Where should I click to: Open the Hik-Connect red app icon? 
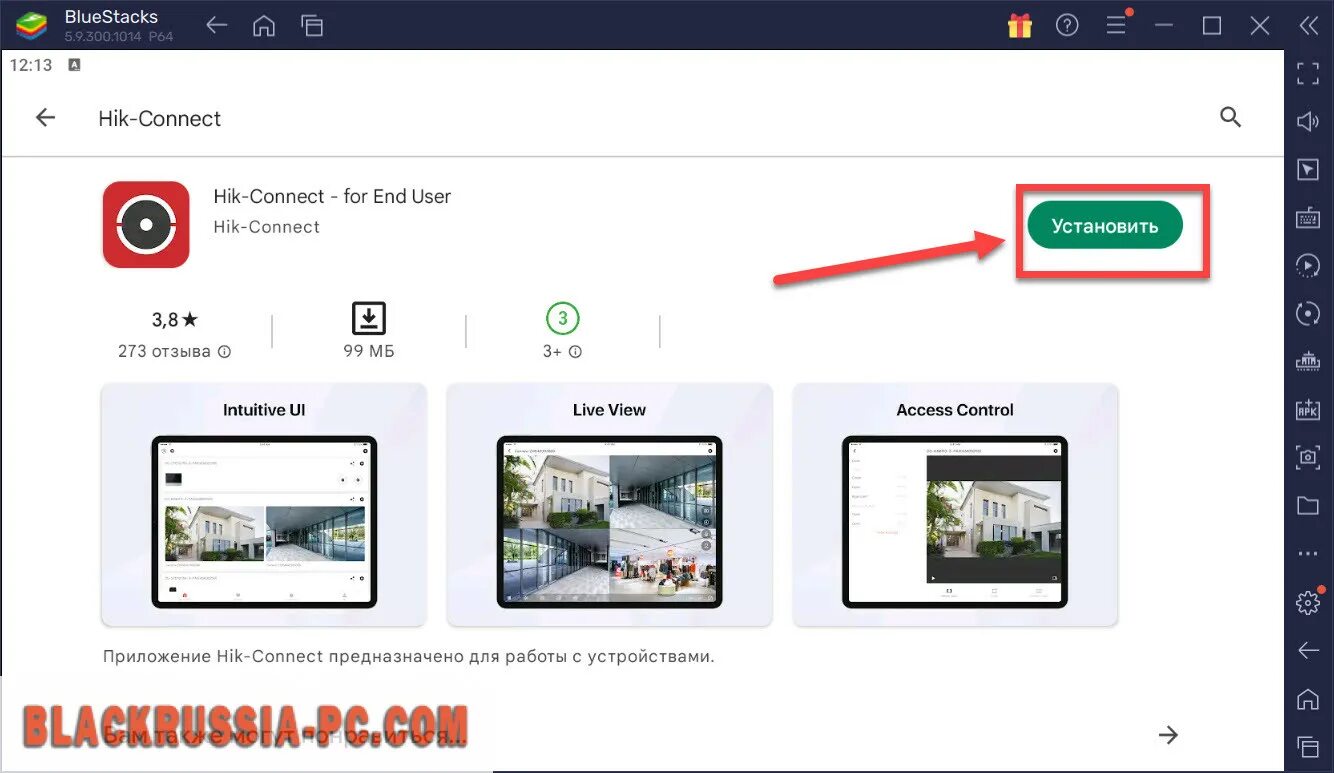[146, 224]
